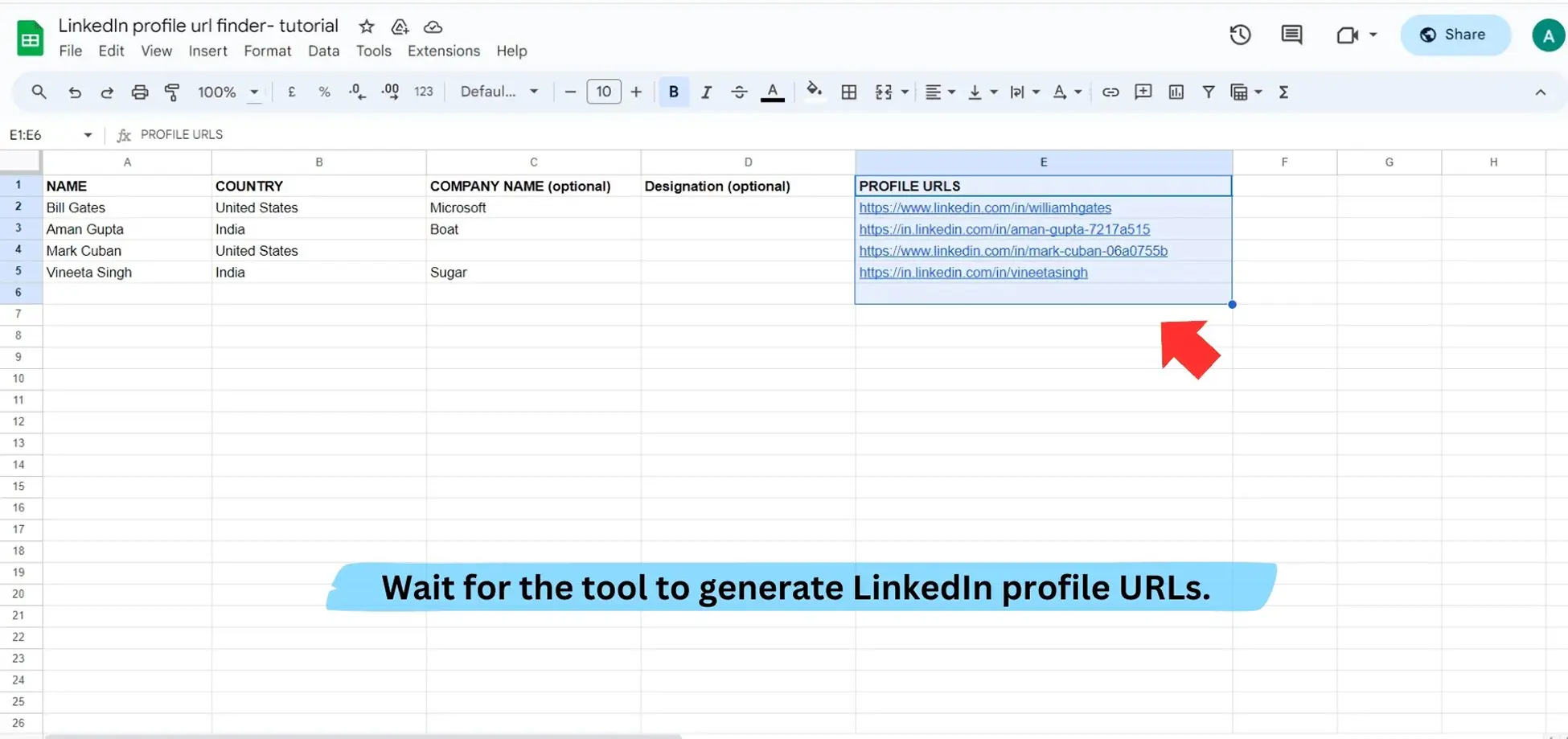Open the Data menu

323,51
